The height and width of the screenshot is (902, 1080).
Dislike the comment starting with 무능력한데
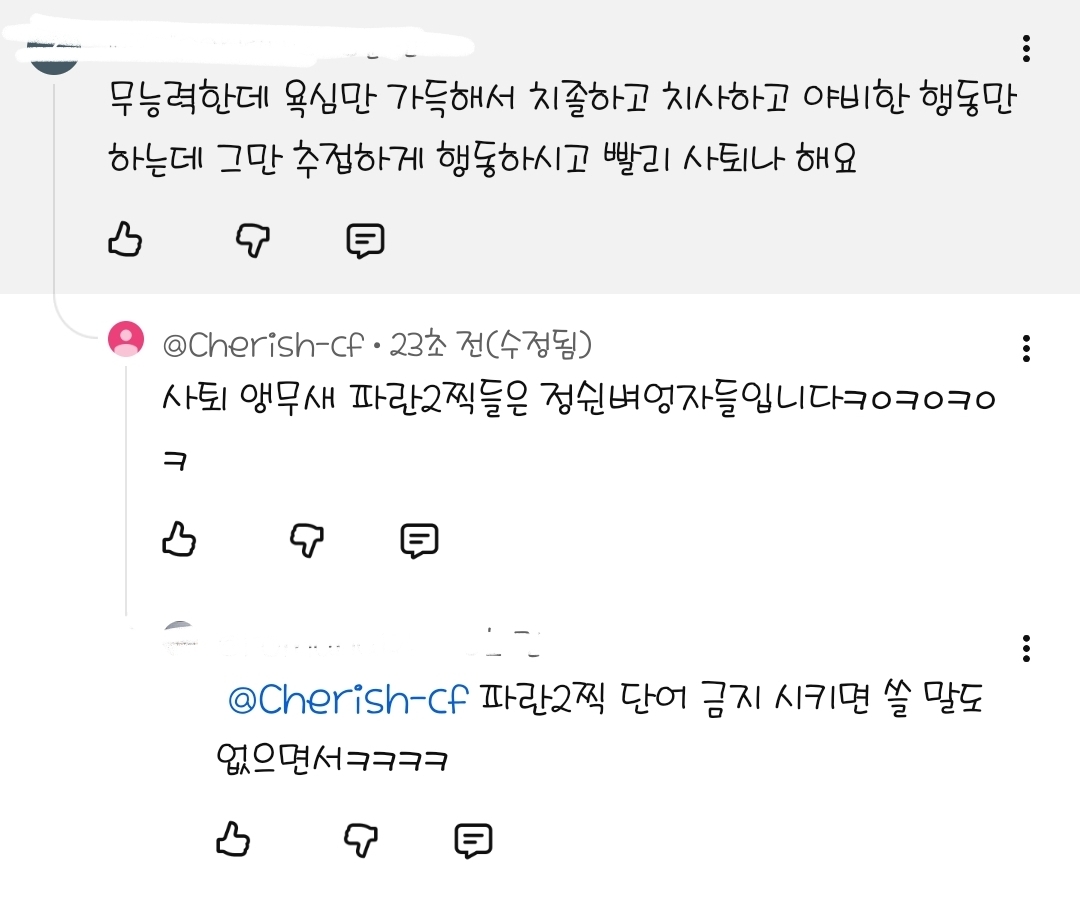[x=253, y=240]
